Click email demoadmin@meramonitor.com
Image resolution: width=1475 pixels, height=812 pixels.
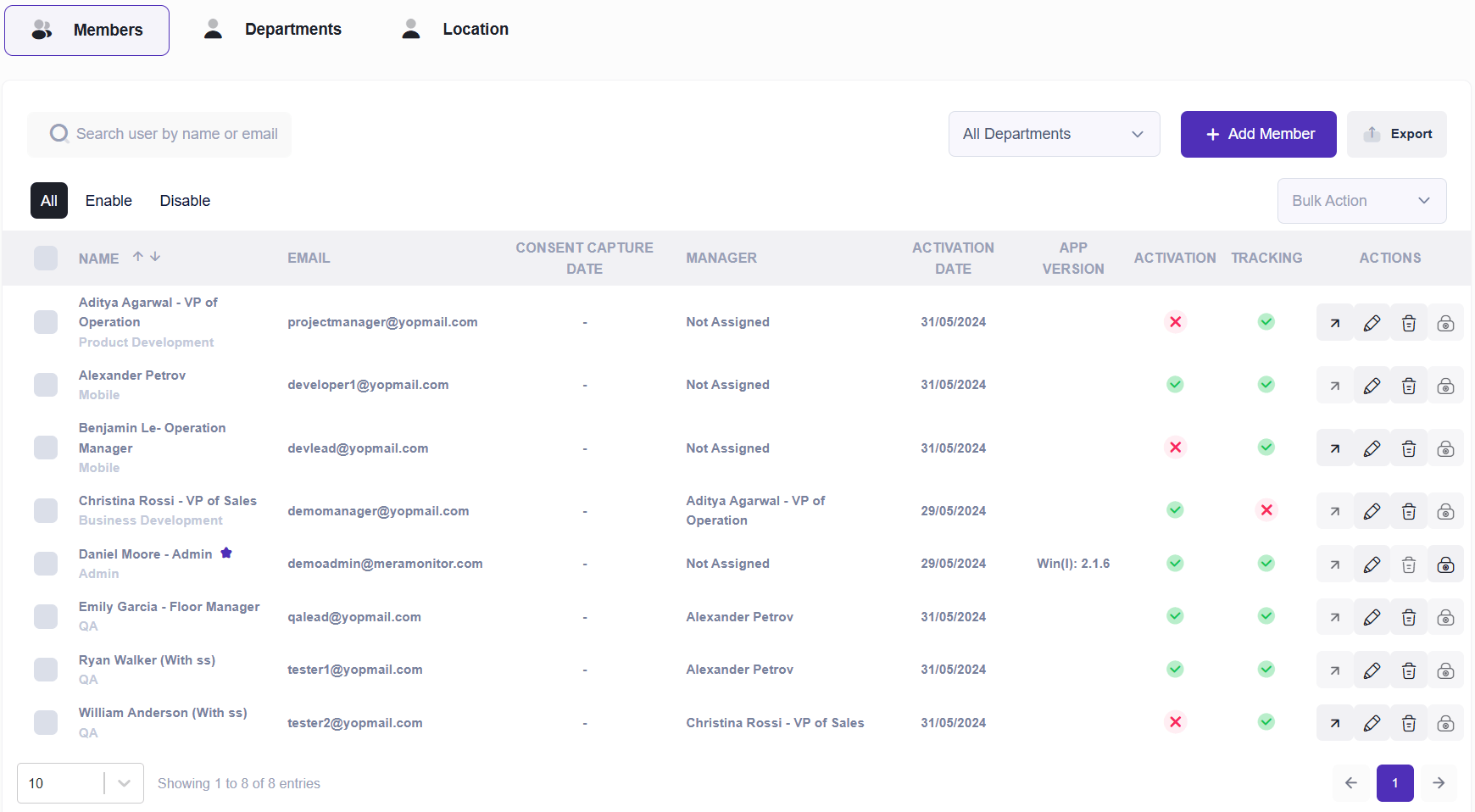(x=385, y=564)
